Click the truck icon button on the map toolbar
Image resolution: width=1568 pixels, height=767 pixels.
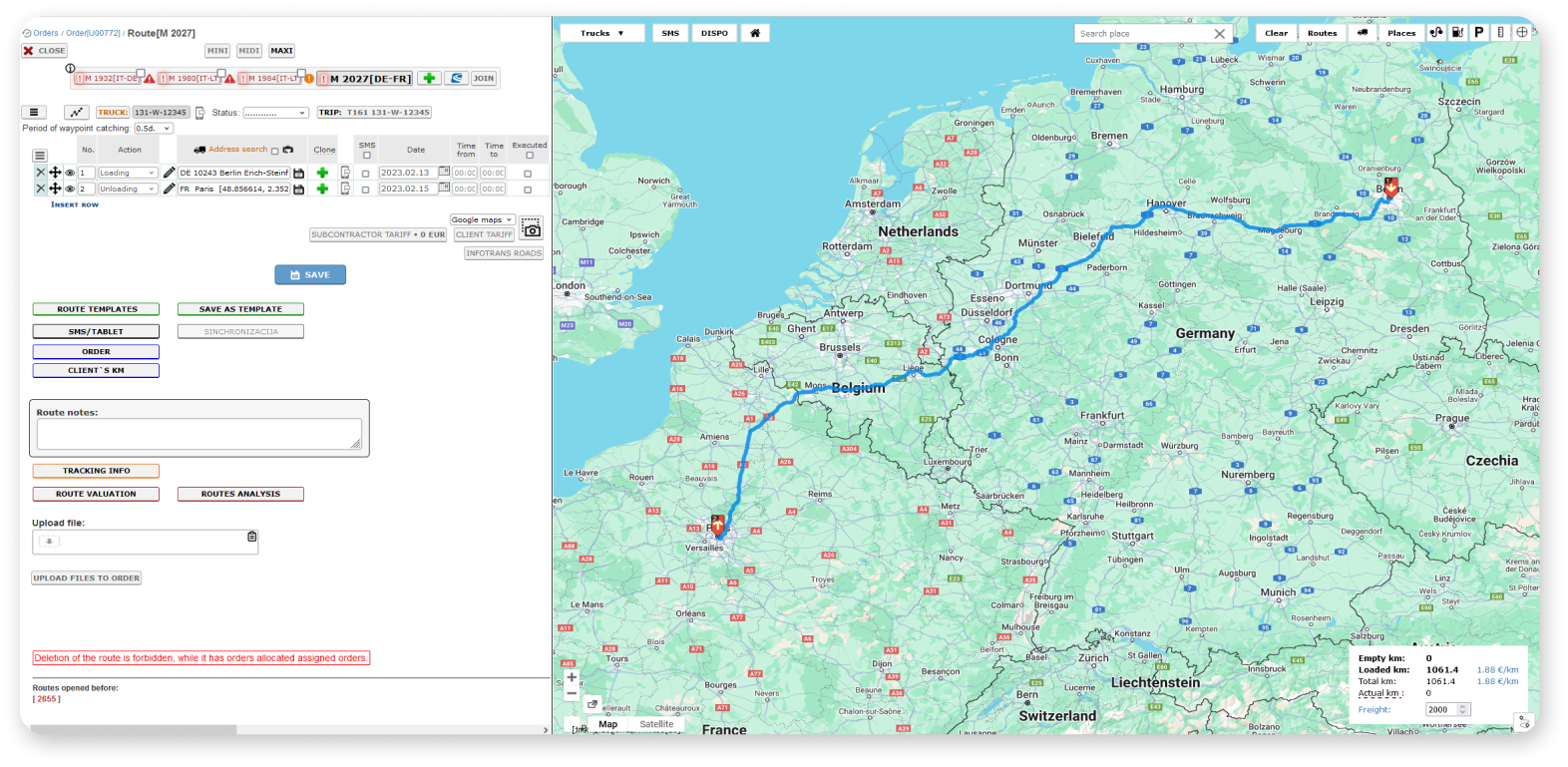(x=1363, y=33)
